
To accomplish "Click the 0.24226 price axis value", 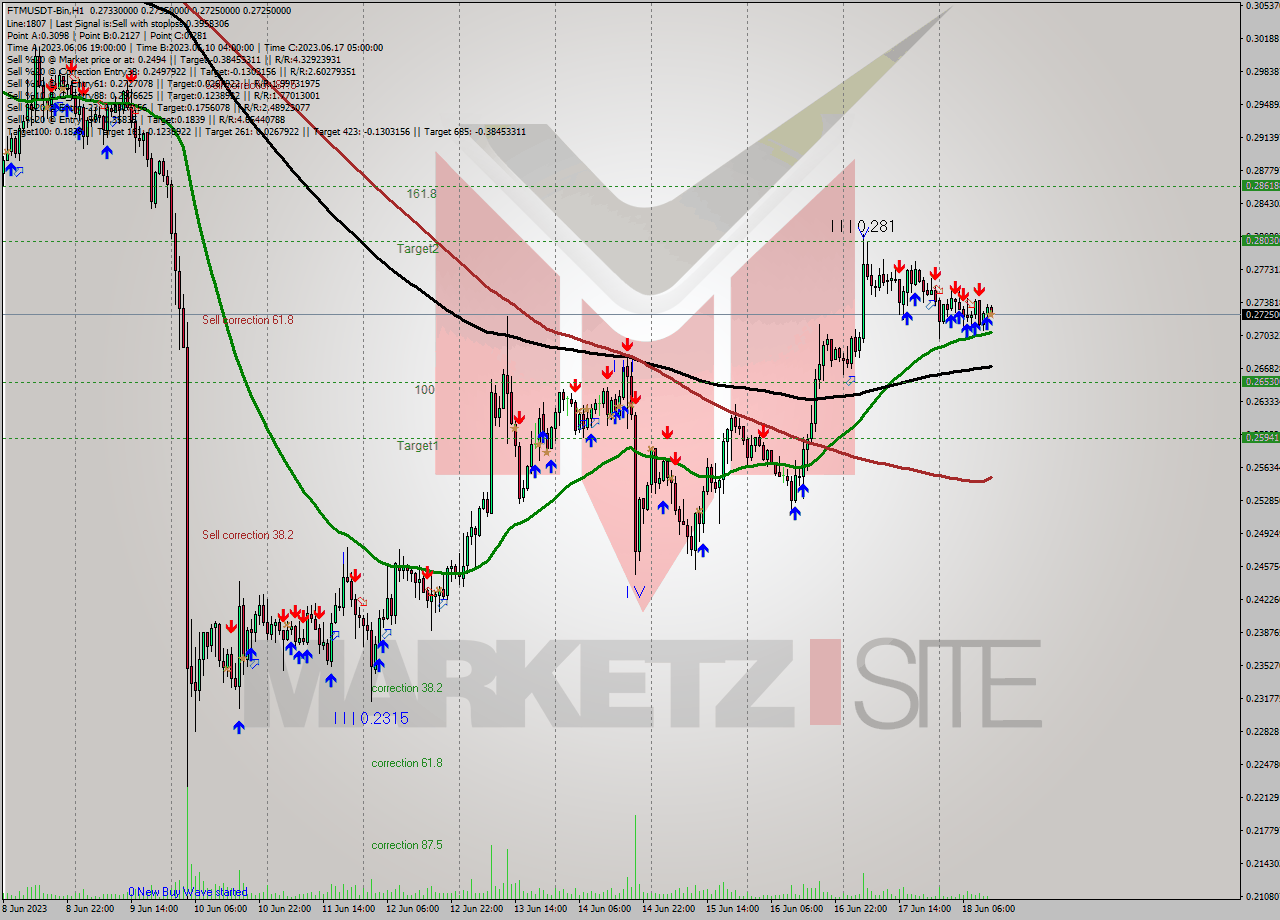I will pos(1262,600).
